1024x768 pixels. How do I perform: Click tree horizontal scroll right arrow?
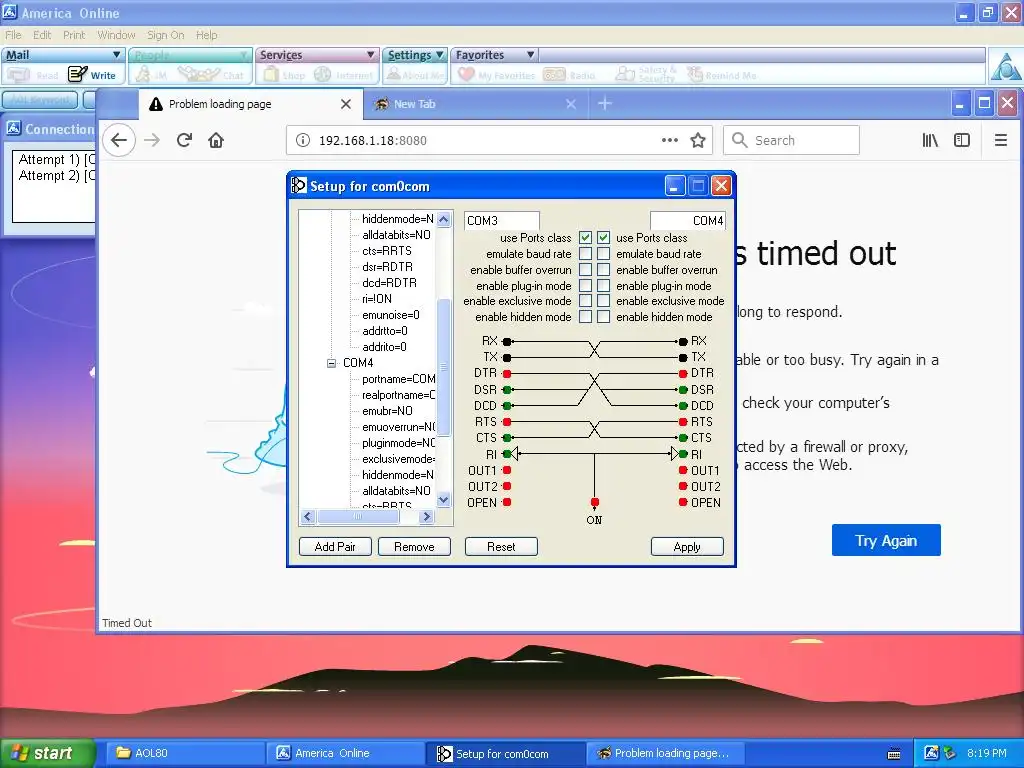[426, 517]
